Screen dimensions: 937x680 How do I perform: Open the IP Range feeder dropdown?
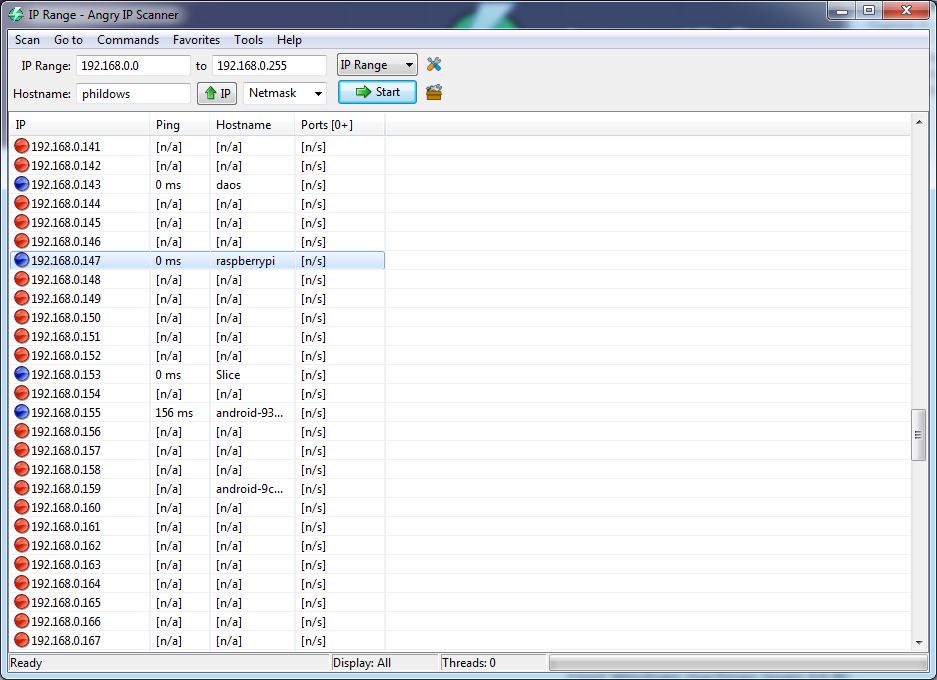[377, 64]
